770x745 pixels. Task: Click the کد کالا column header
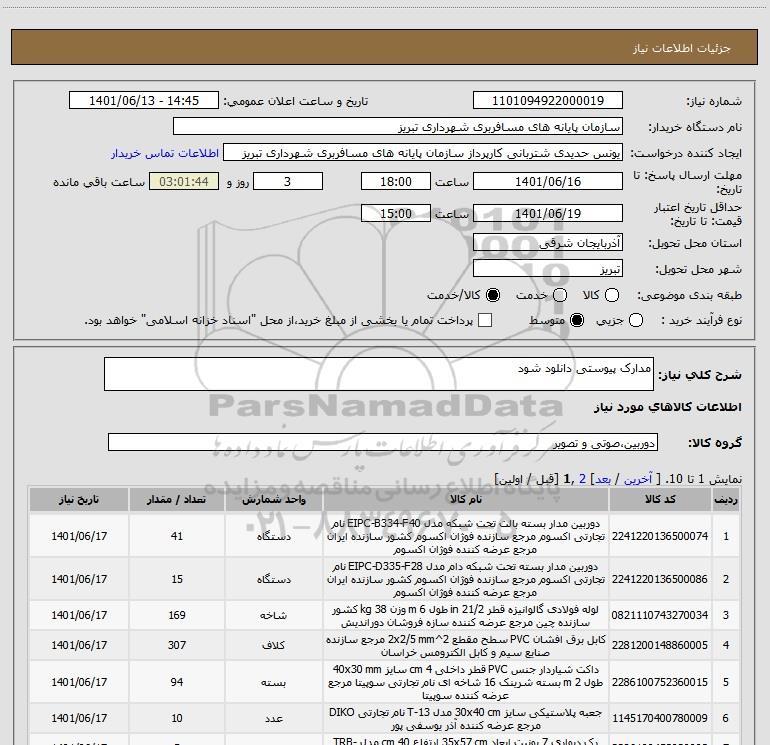660,499
